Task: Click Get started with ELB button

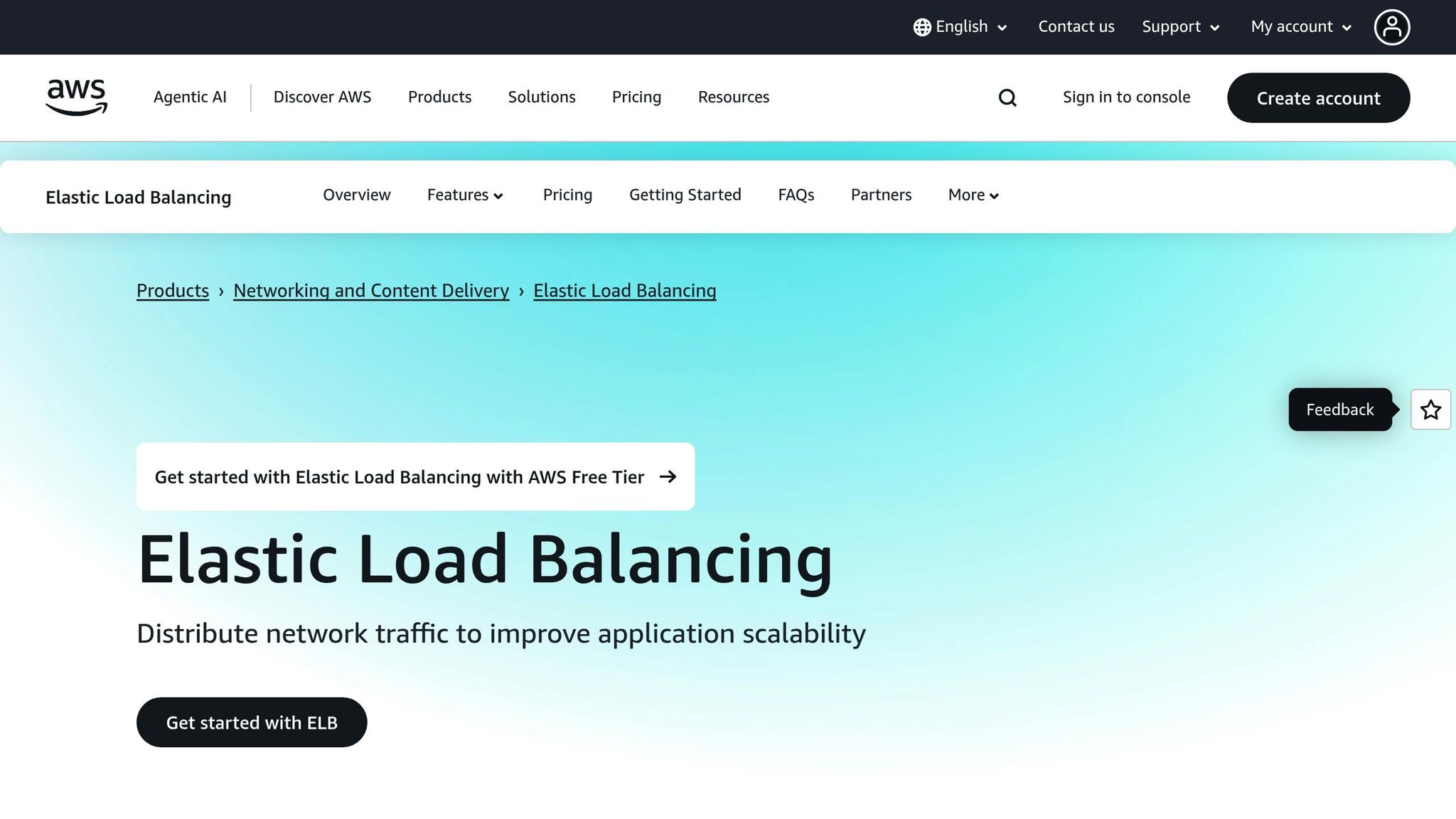Action: (252, 722)
